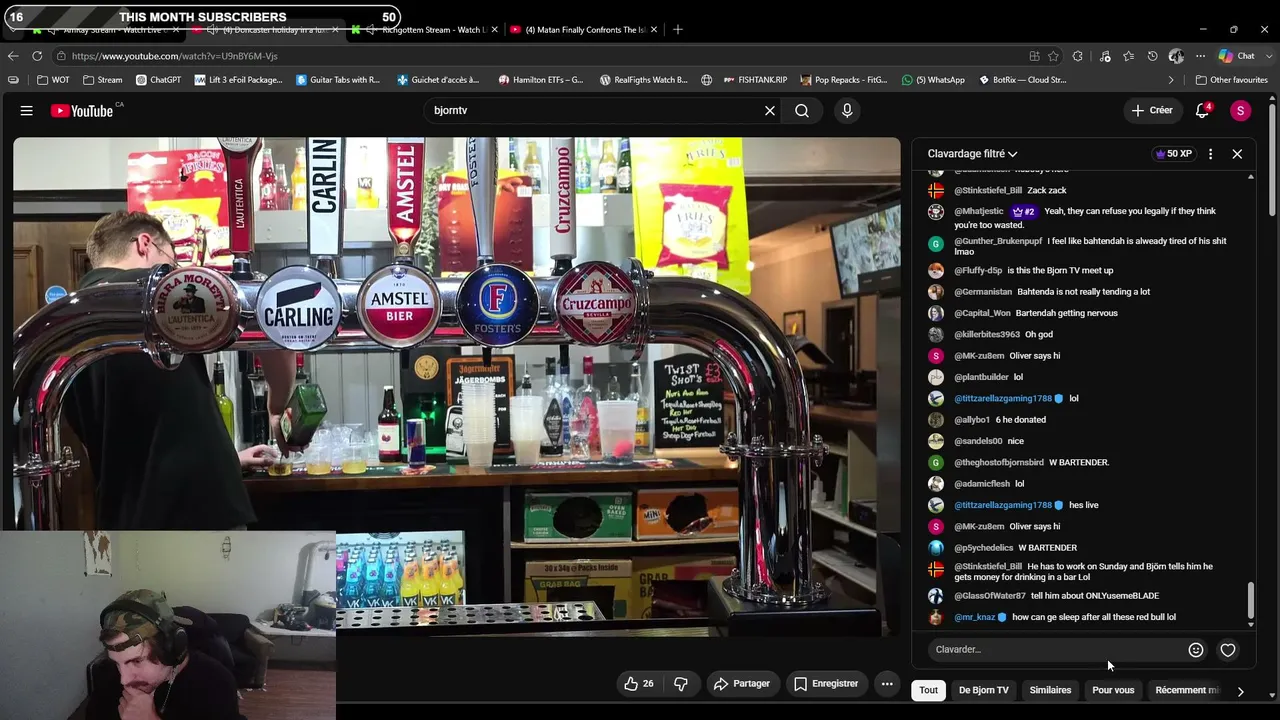Open the Créer create menu
Viewport: 1280px width, 720px height.
coord(1151,111)
